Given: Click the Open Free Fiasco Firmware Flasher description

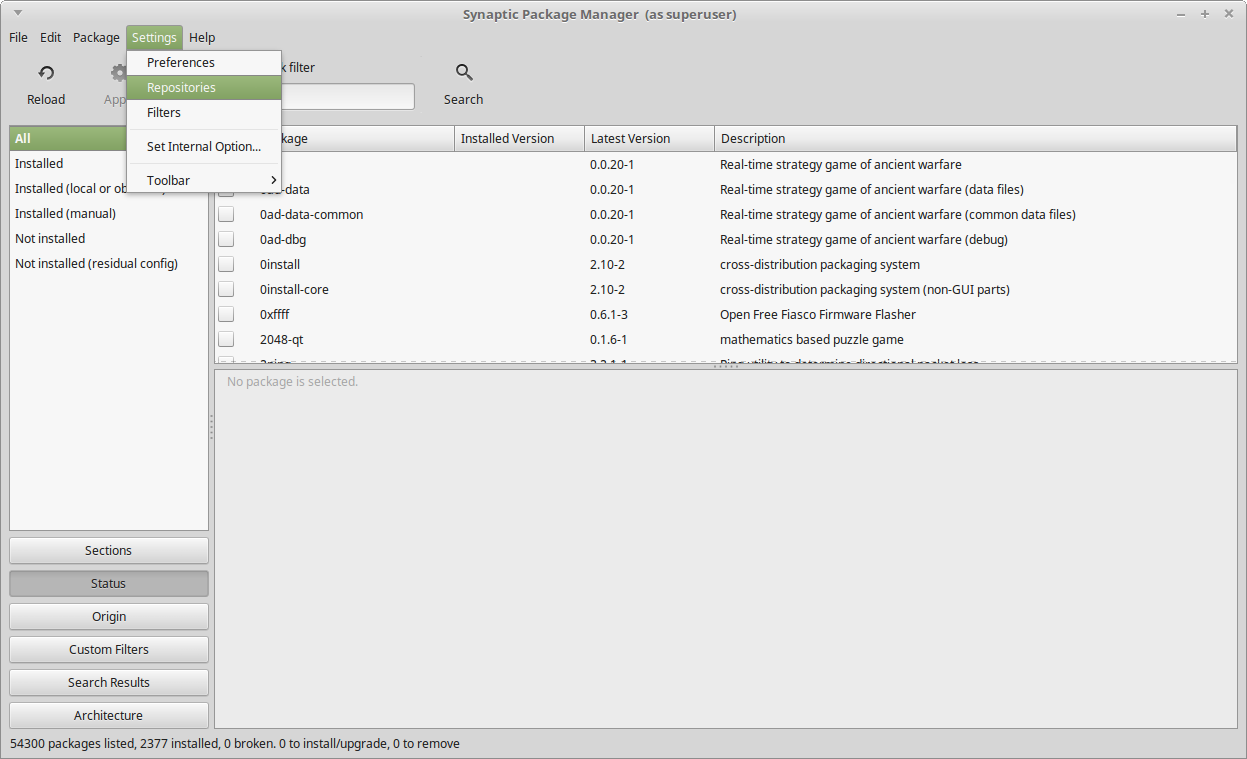Looking at the screenshot, I should click(818, 314).
